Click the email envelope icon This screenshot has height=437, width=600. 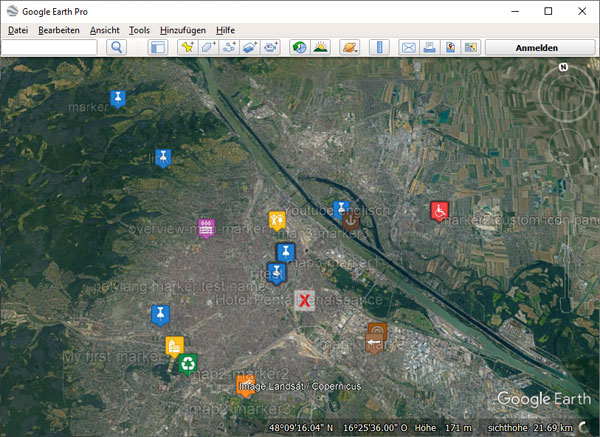[x=409, y=47]
